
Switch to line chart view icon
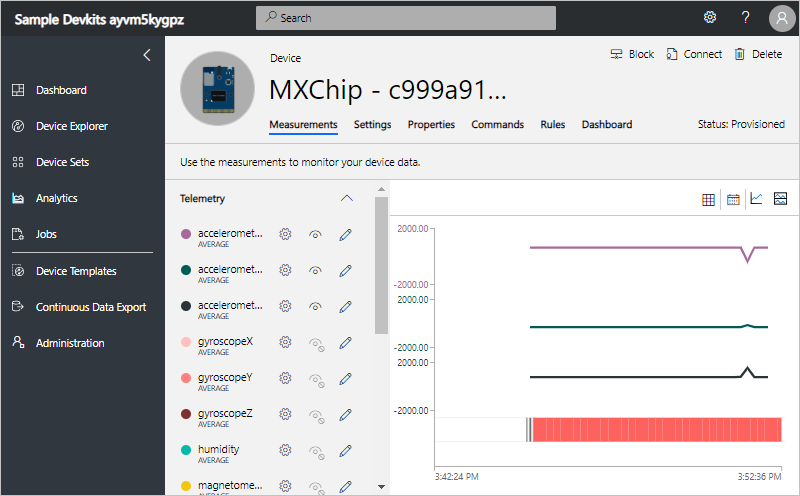tap(757, 199)
